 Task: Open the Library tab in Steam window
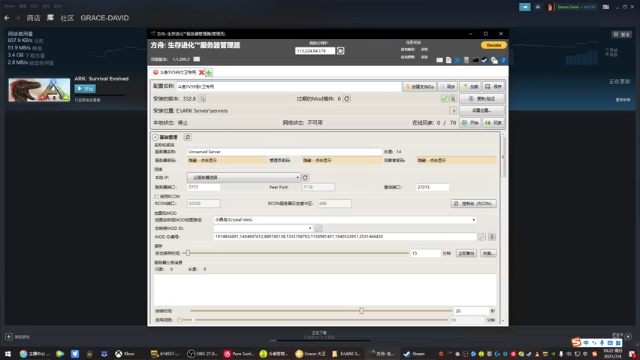tap(50, 18)
